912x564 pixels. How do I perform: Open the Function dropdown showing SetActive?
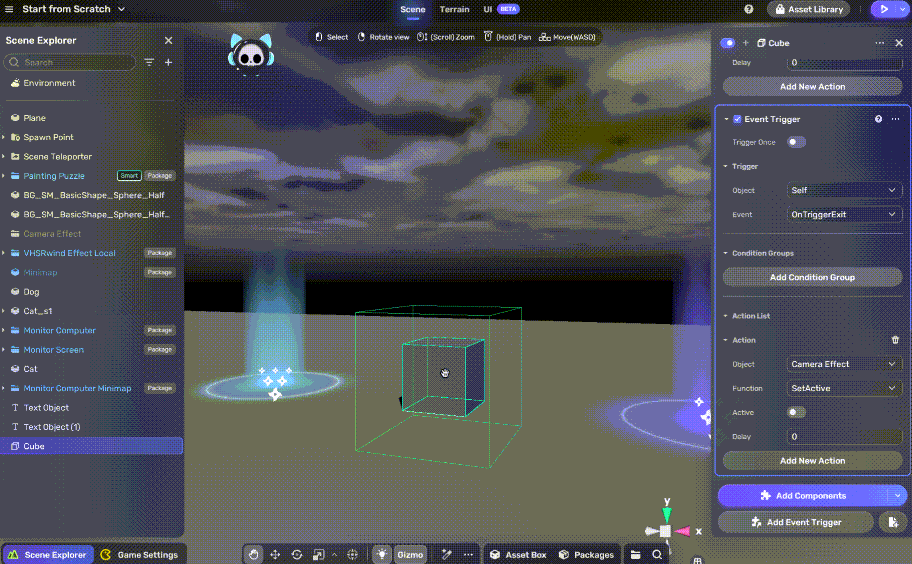844,388
